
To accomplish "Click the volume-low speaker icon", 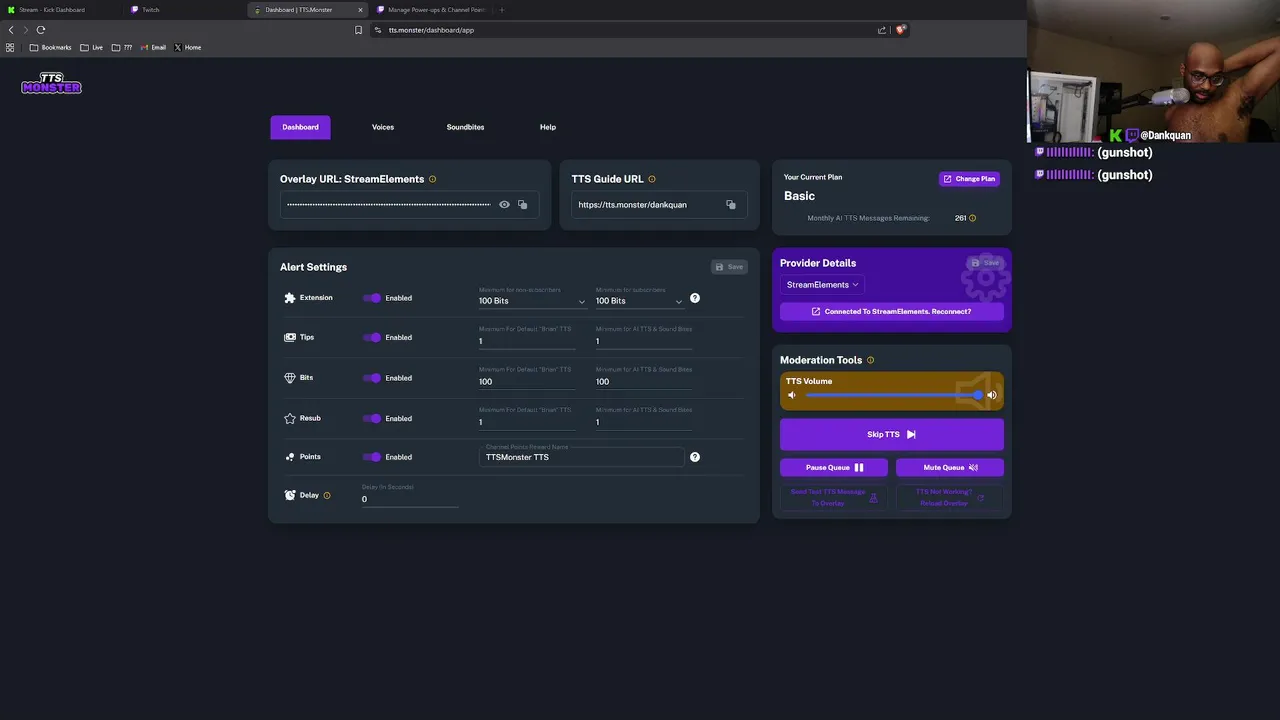I will 792,395.
